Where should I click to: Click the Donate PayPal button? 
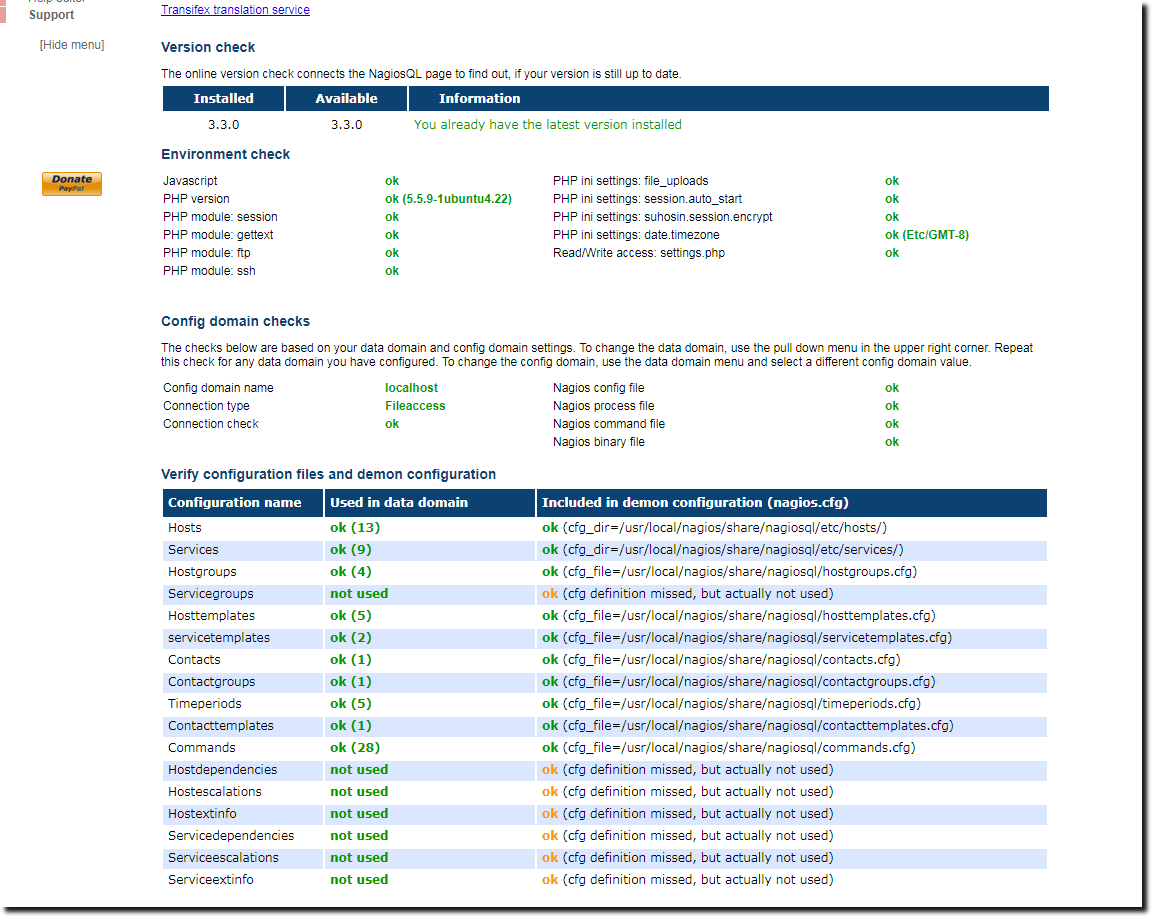tap(72, 184)
